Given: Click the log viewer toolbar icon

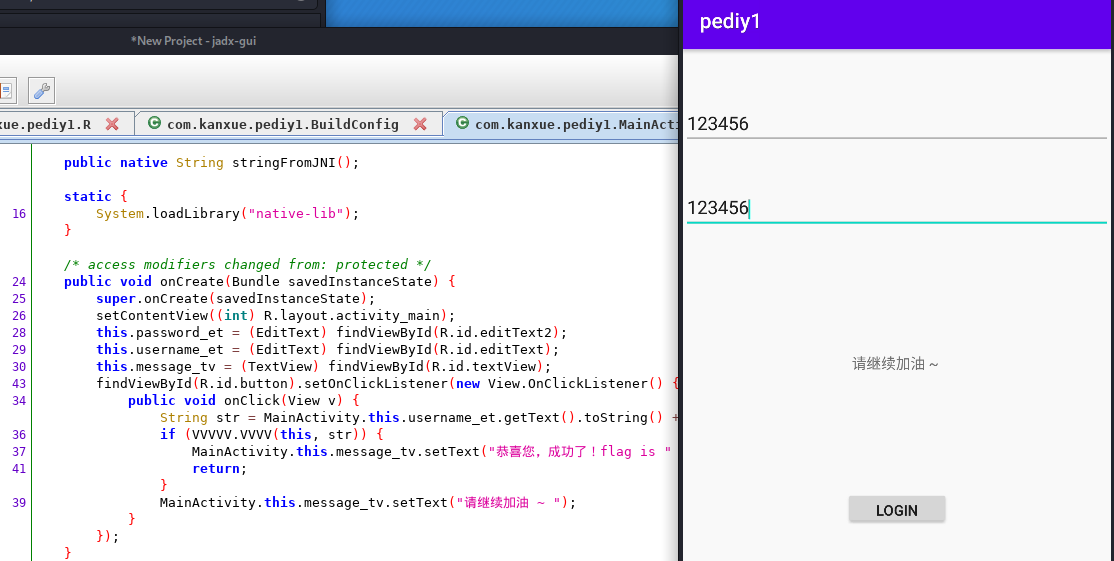Looking at the screenshot, I should click(6, 91).
